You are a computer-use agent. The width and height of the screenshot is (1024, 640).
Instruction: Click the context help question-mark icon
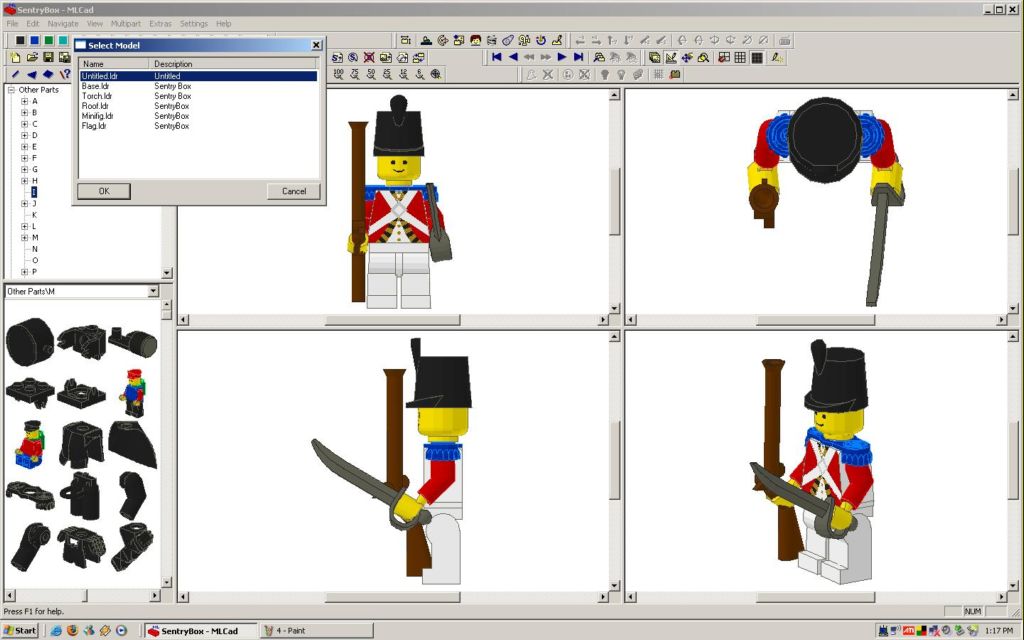[x=65, y=74]
